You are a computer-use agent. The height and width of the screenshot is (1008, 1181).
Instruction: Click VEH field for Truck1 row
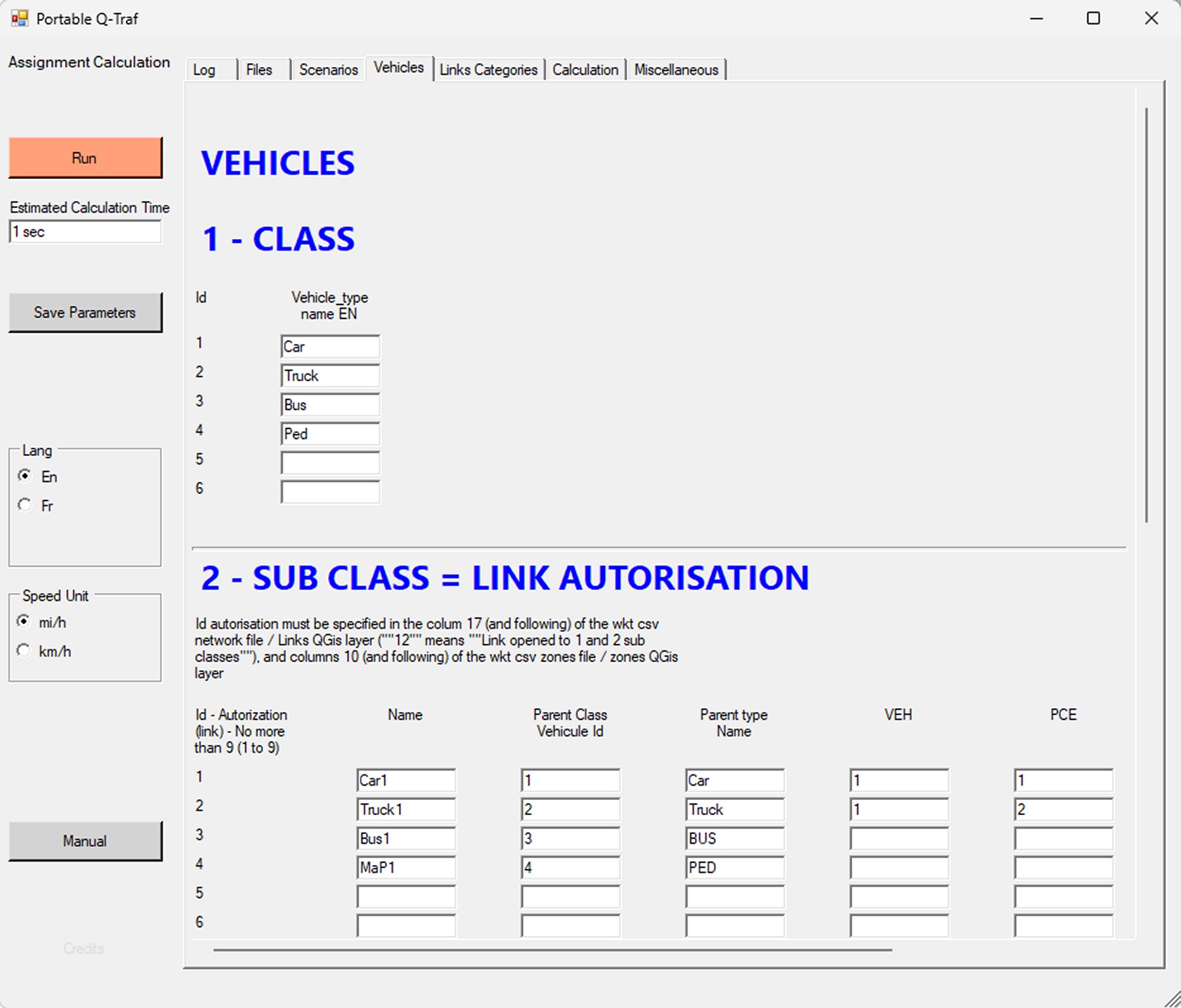(x=900, y=809)
